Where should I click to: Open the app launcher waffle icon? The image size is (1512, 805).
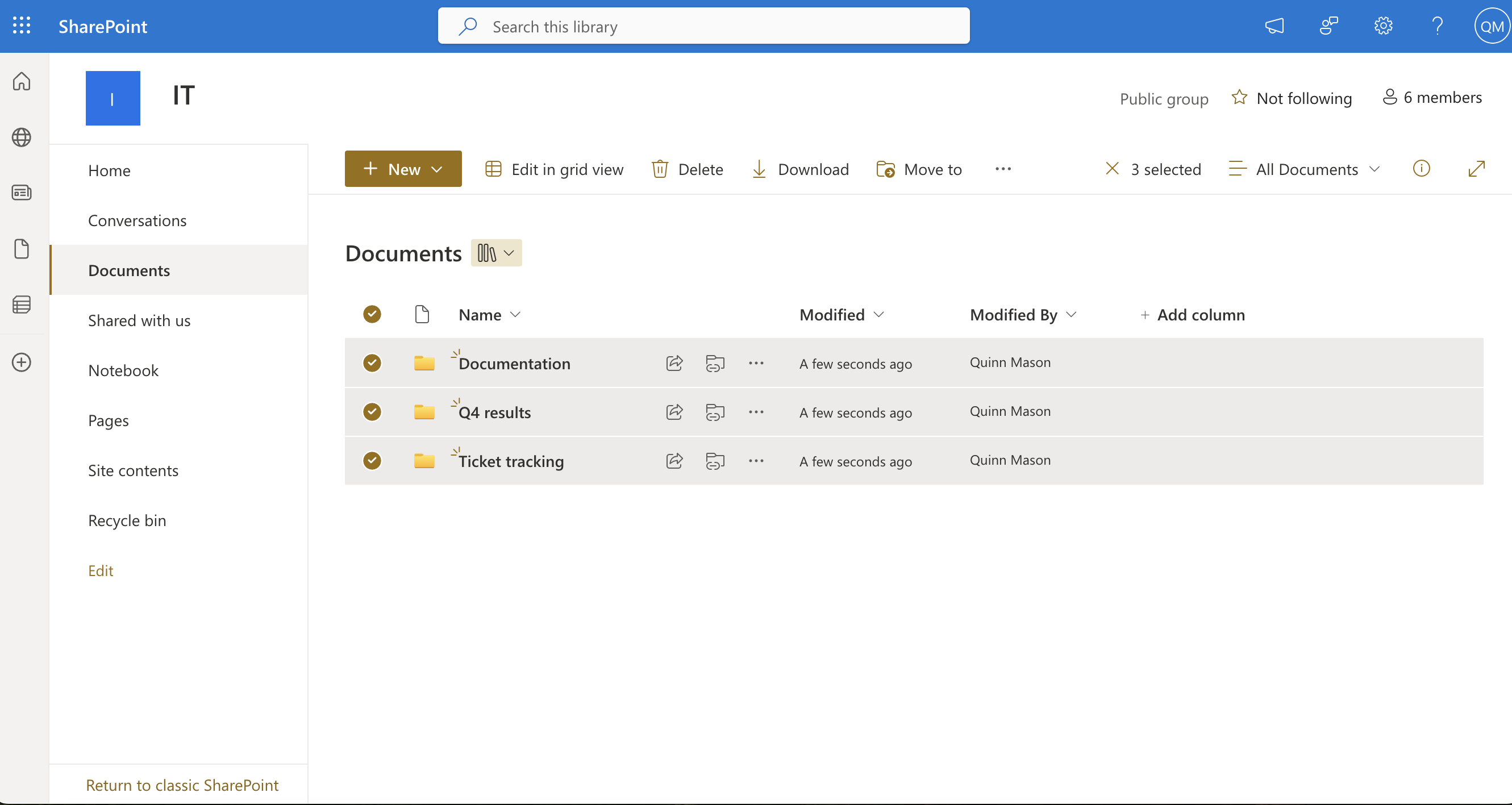tap(22, 26)
